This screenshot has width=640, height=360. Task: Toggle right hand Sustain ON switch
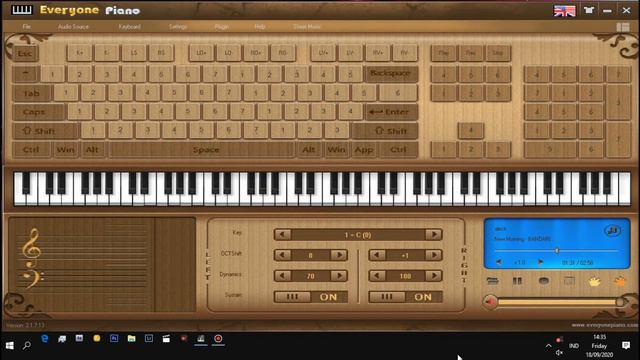(423, 297)
